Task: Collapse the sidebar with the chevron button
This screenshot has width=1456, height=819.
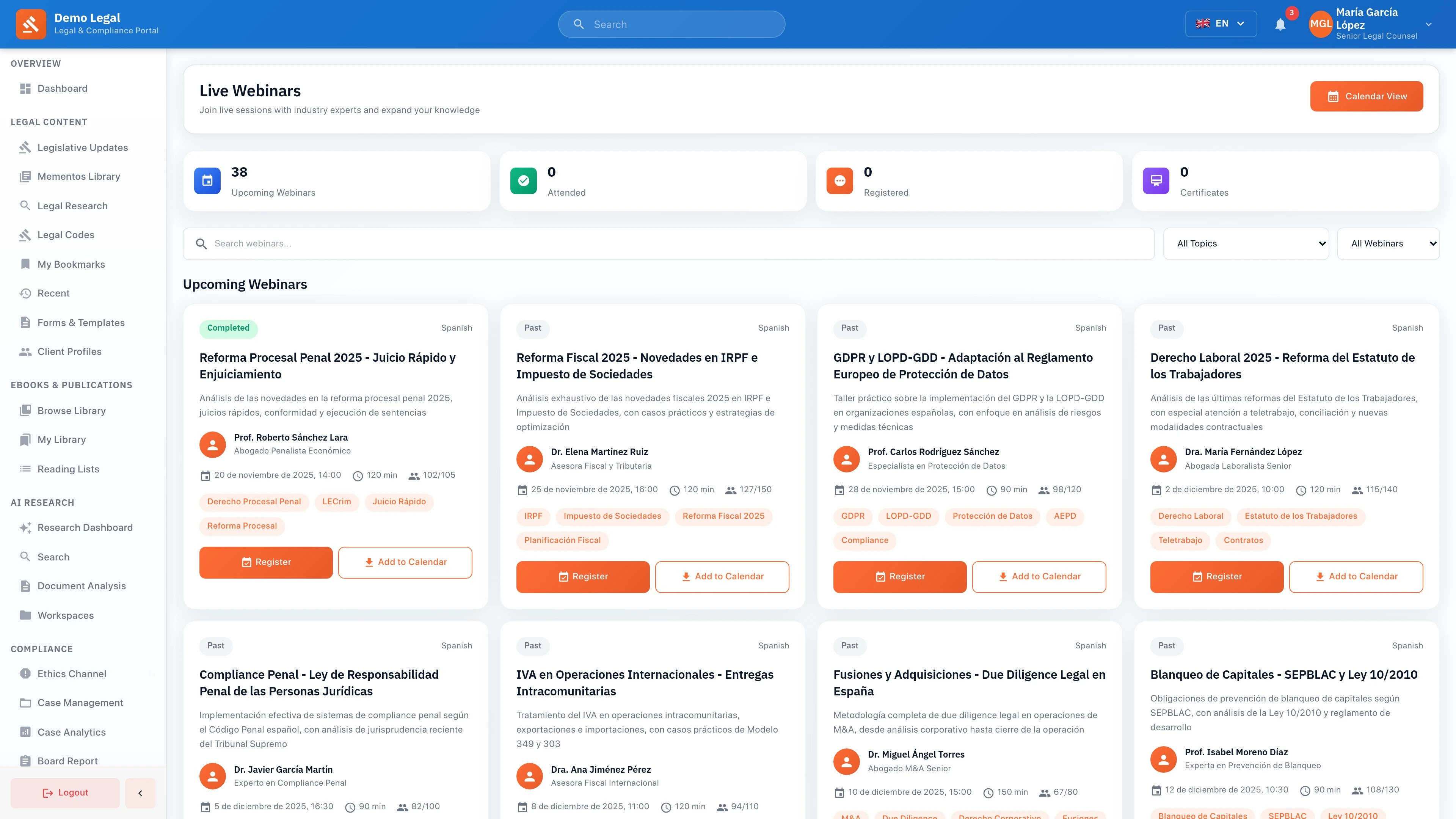Action: (140, 792)
